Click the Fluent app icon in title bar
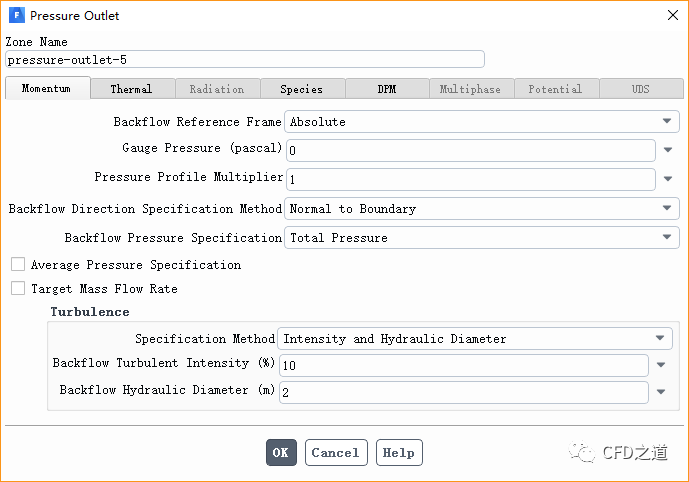The width and height of the screenshot is (689, 482). [x=16, y=16]
